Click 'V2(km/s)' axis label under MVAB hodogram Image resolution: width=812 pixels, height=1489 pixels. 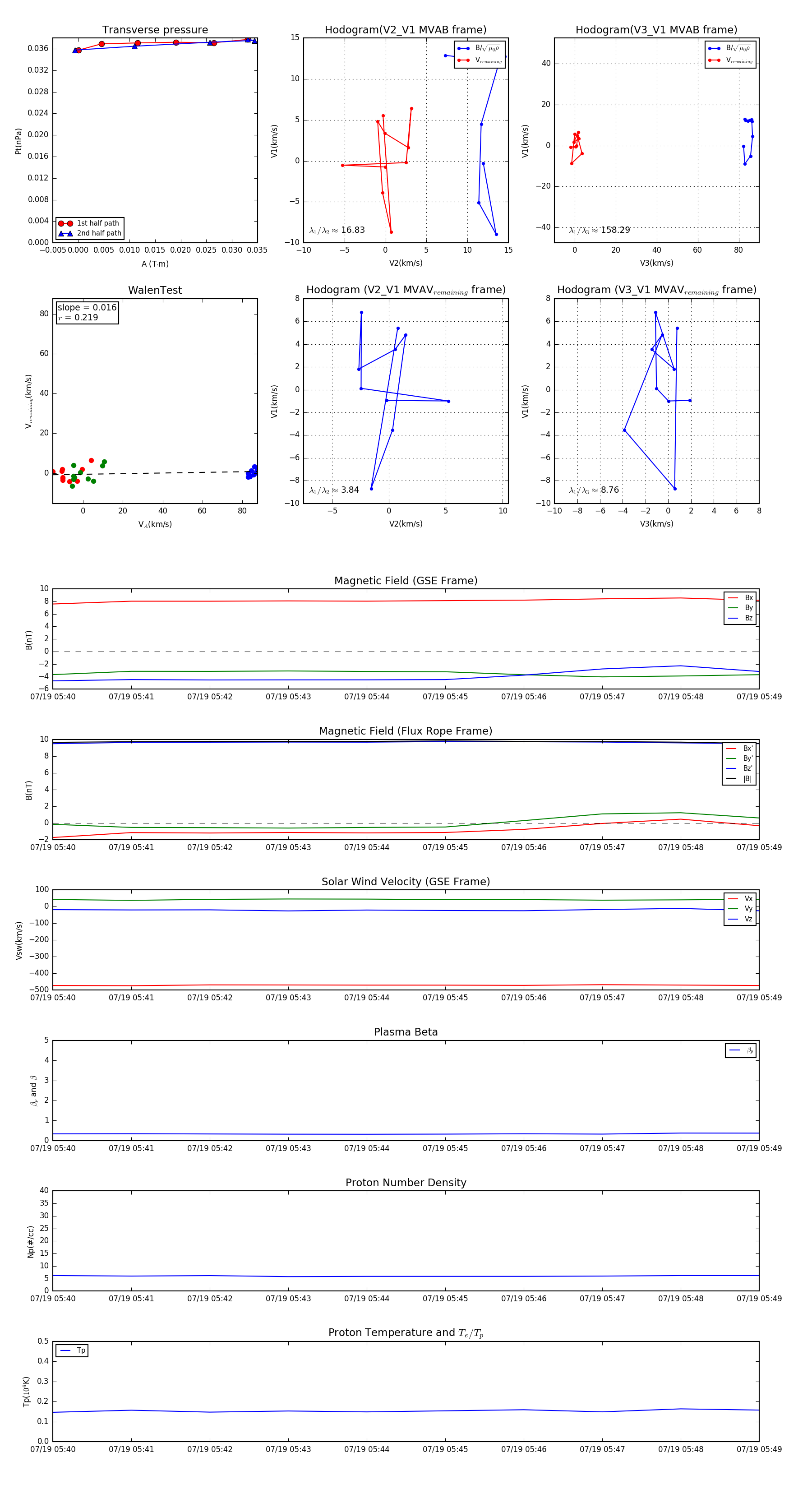click(406, 263)
